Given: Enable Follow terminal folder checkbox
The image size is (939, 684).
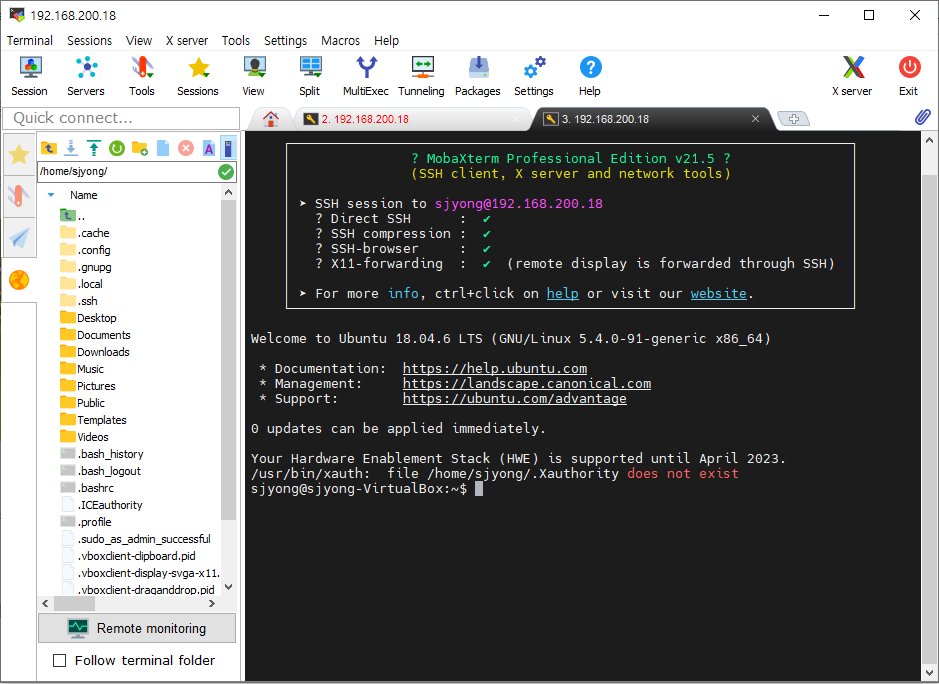Looking at the screenshot, I should (59, 660).
